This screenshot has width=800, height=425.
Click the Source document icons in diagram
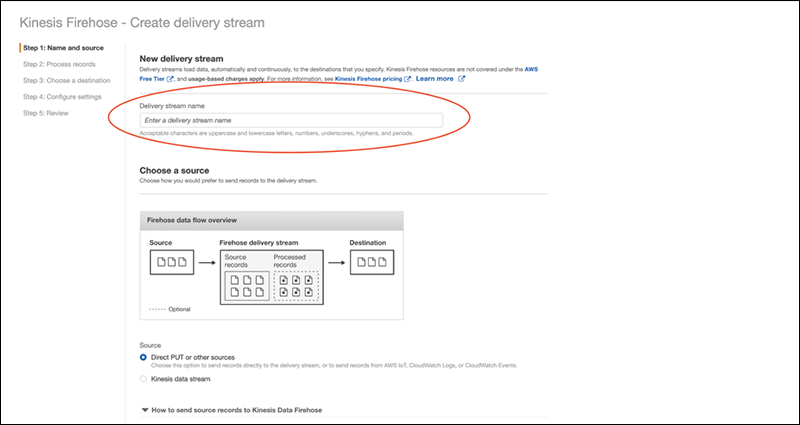click(x=169, y=263)
